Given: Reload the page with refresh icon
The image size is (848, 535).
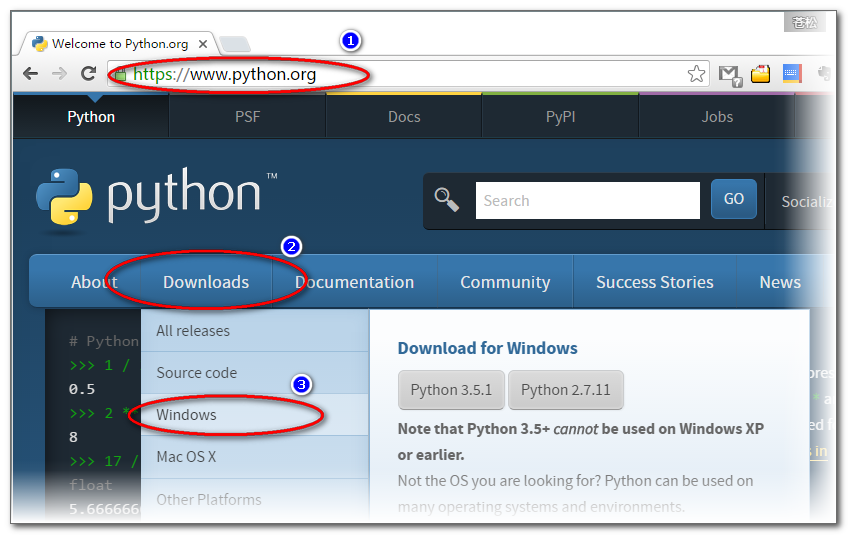Looking at the screenshot, I should pos(88,73).
